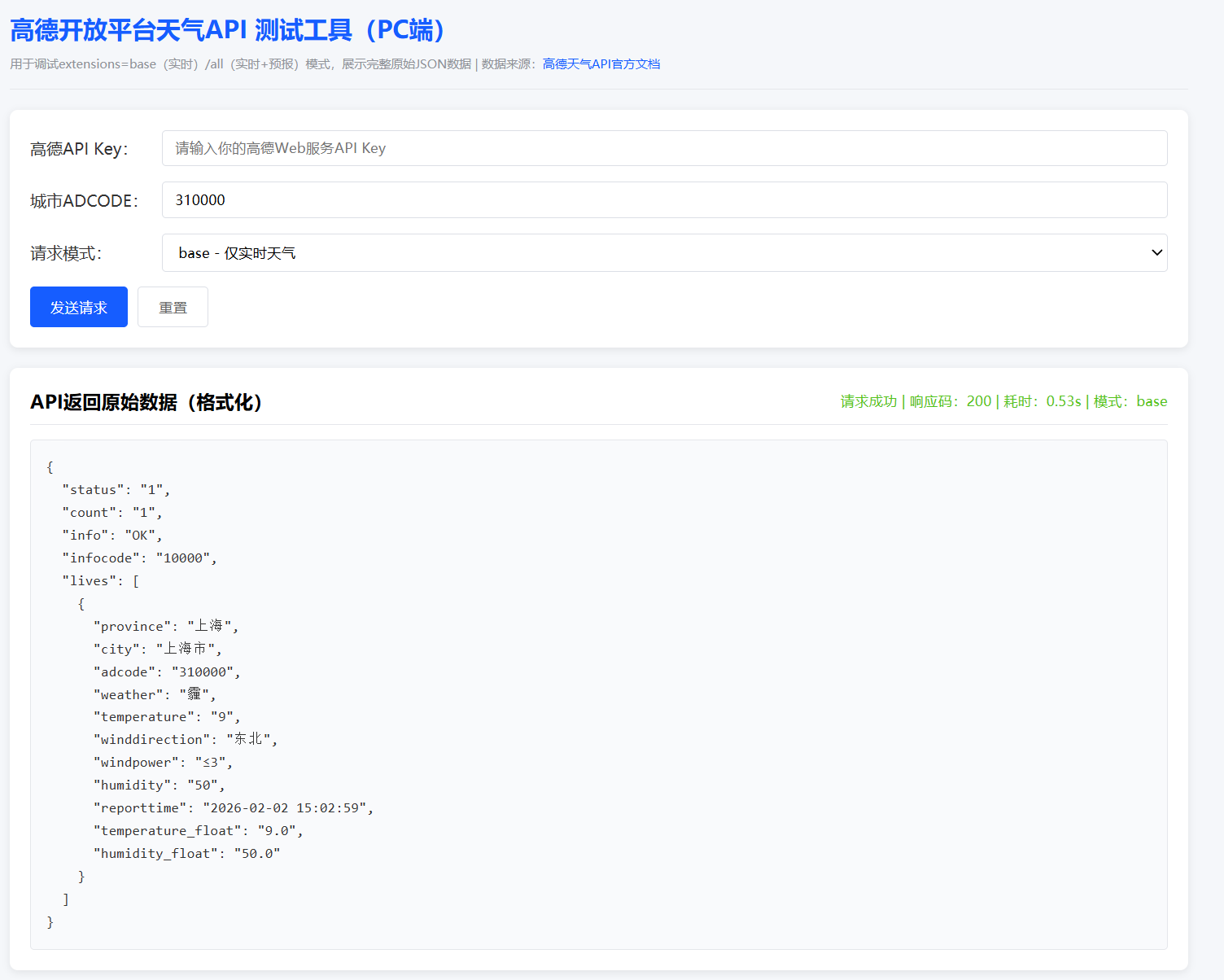Image resolution: width=1224 pixels, height=980 pixels.
Task: Open the 高德天气API官方文档 link
Action: tap(601, 64)
